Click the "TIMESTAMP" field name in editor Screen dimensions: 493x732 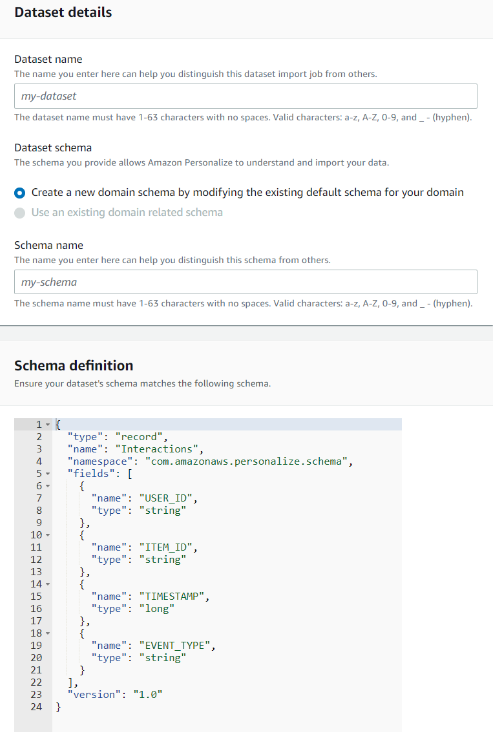pyautogui.click(x=171, y=597)
